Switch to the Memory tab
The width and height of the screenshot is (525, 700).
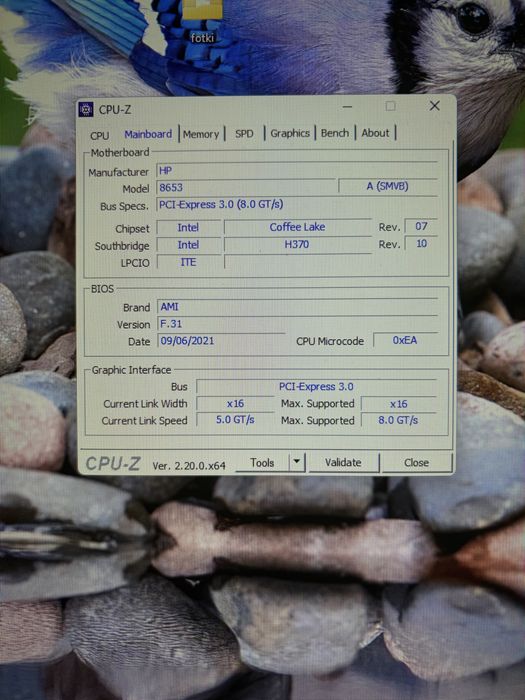click(201, 134)
